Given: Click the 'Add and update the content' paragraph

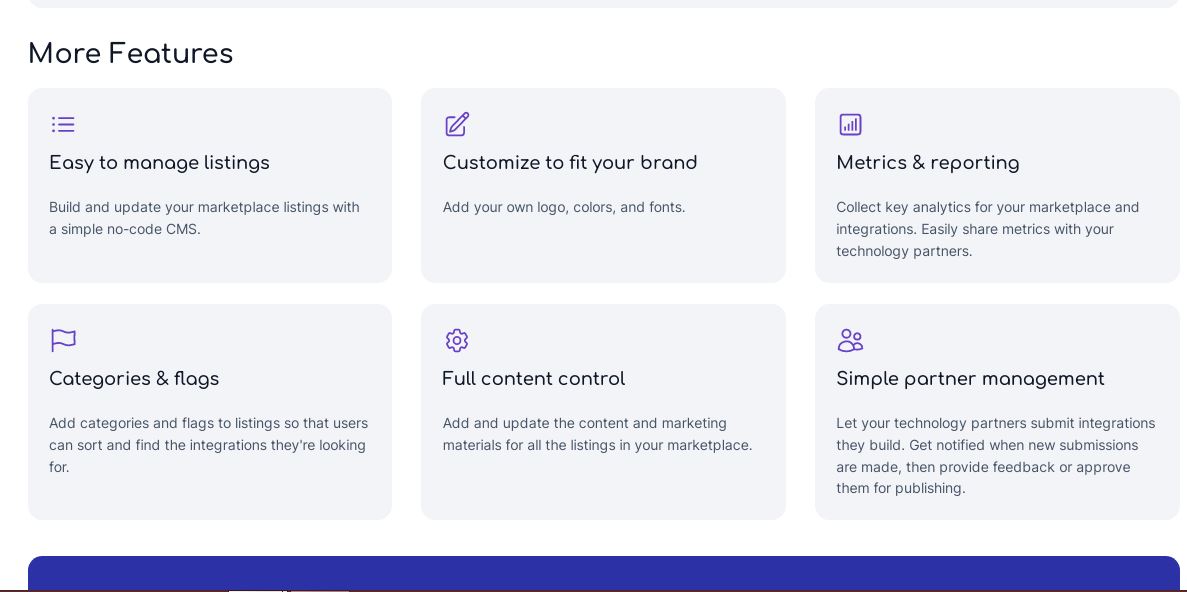Looking at the screenshot, I should pyautogui.click(x=597, y=435).
